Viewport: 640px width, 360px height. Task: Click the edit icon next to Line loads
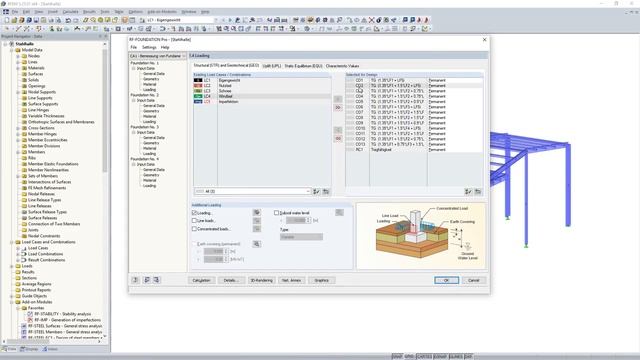257,221
